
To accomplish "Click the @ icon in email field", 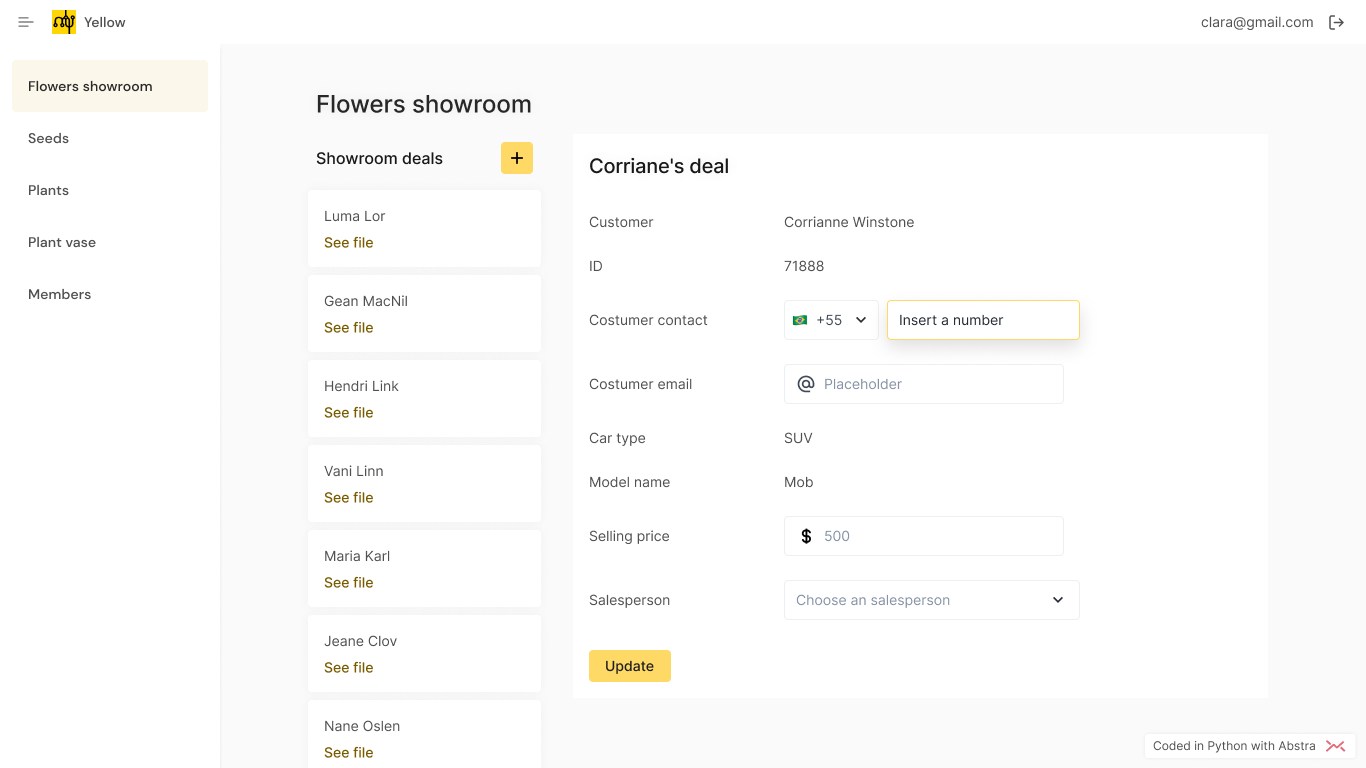I will coord(806,384).
